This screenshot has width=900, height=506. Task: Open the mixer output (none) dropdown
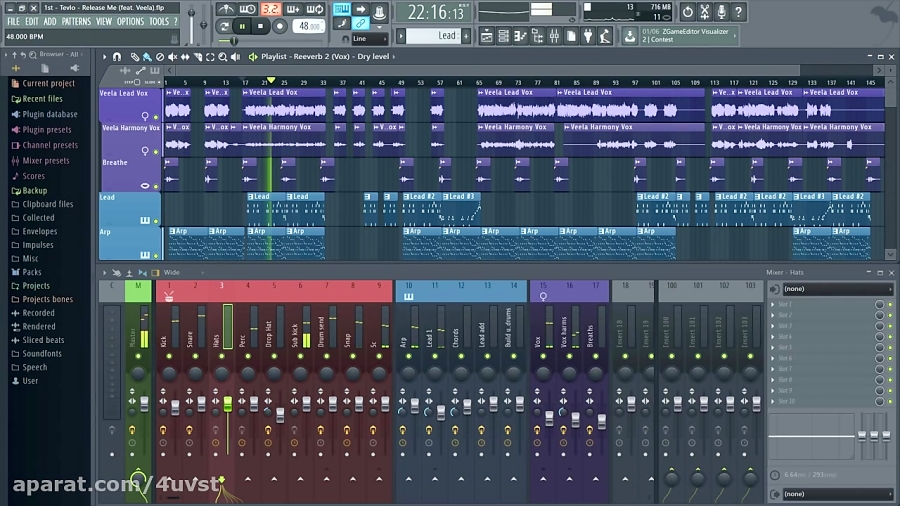[837, 494]
